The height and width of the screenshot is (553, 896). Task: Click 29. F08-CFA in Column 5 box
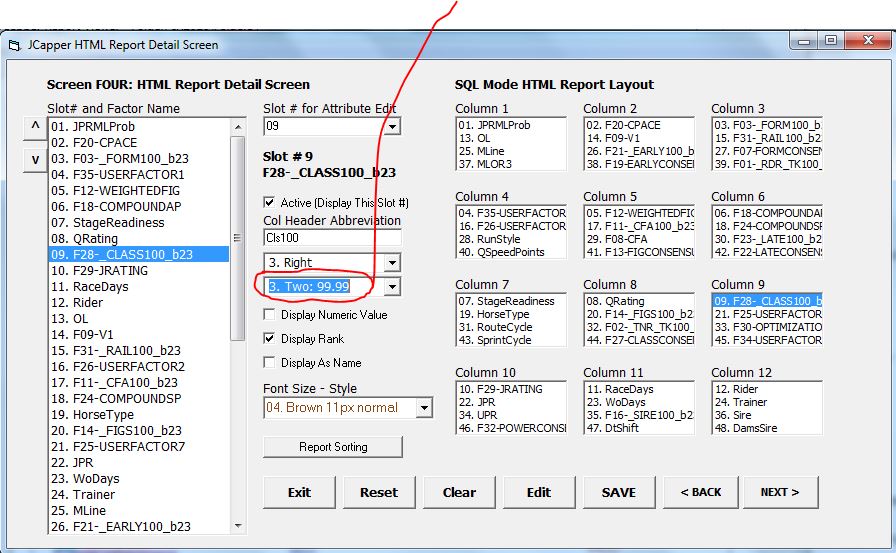click(x=639, y=239)
